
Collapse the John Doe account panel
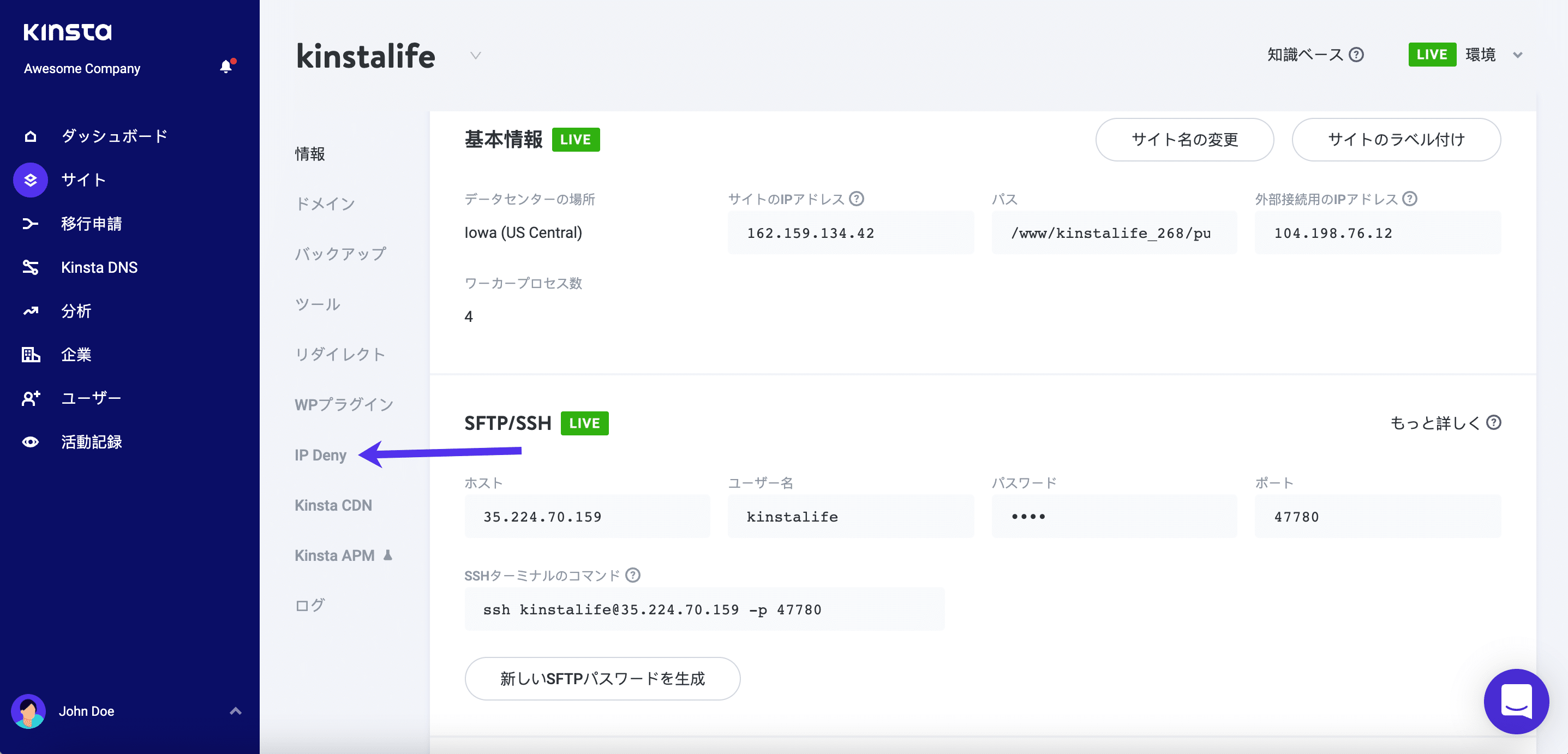click(236, 711)
